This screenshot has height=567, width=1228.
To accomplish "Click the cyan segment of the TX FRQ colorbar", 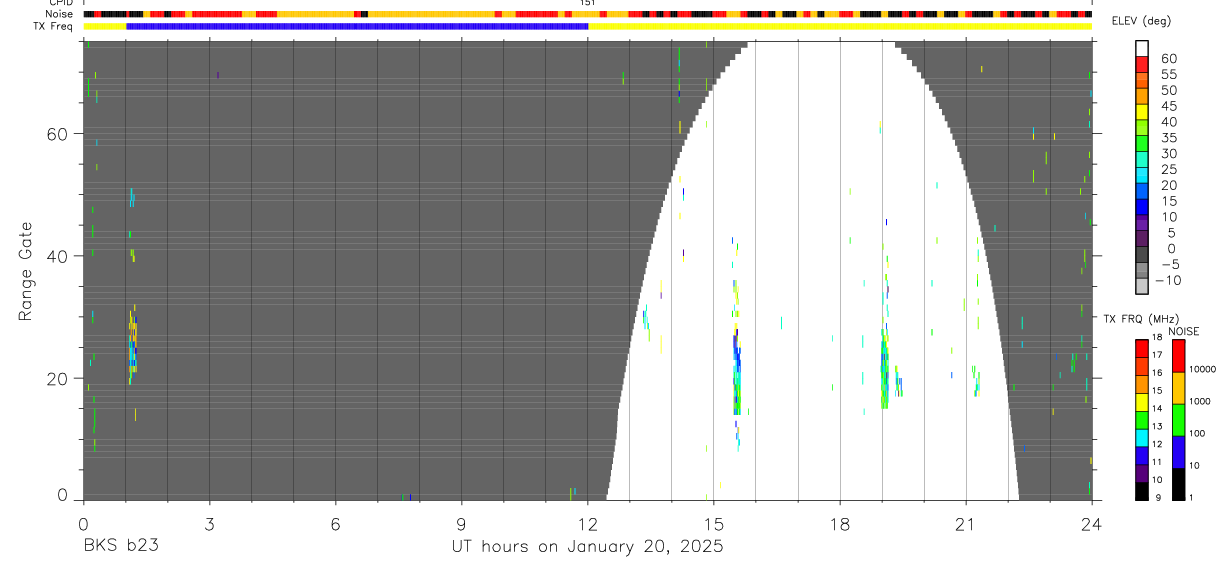I will pos(1141,437).
